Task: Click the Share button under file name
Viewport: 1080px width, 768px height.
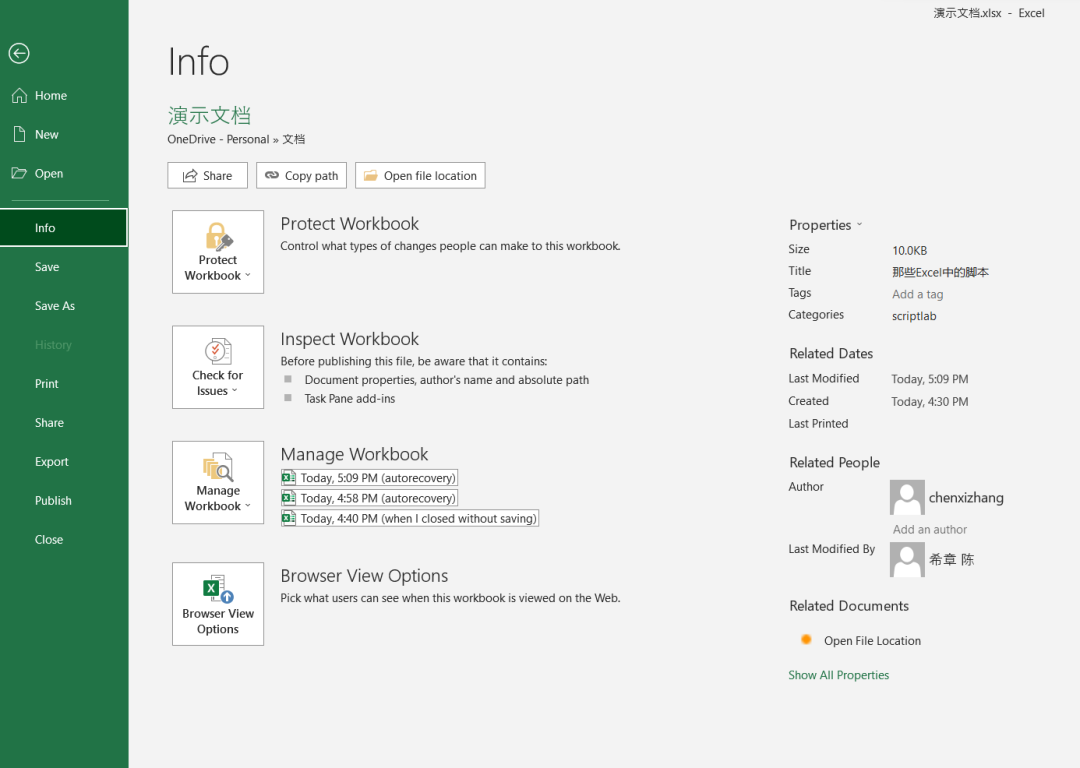Action: [207, 176]
